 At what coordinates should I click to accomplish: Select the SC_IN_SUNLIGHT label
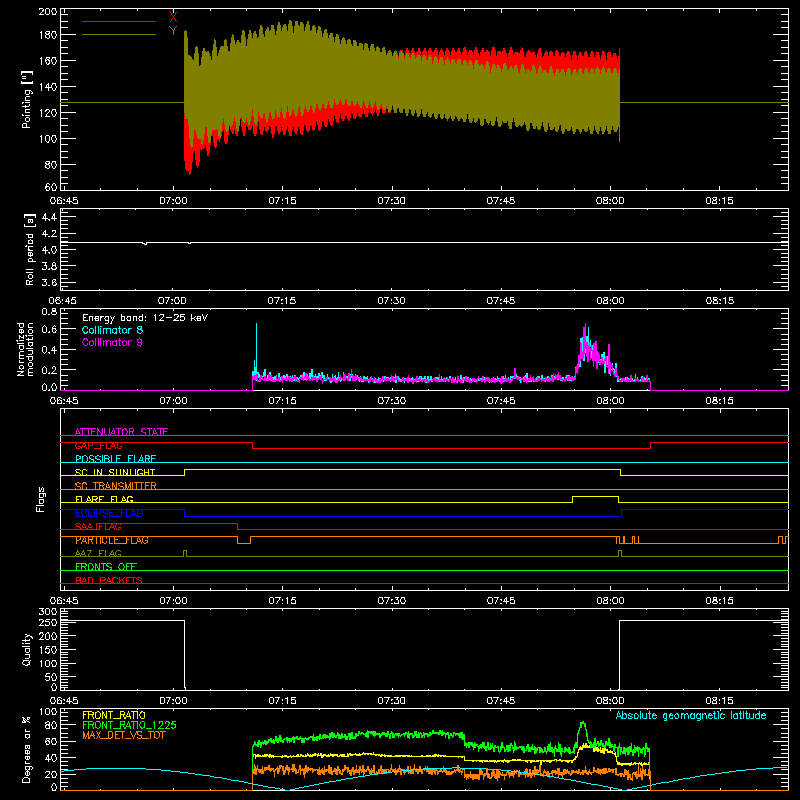115,472
